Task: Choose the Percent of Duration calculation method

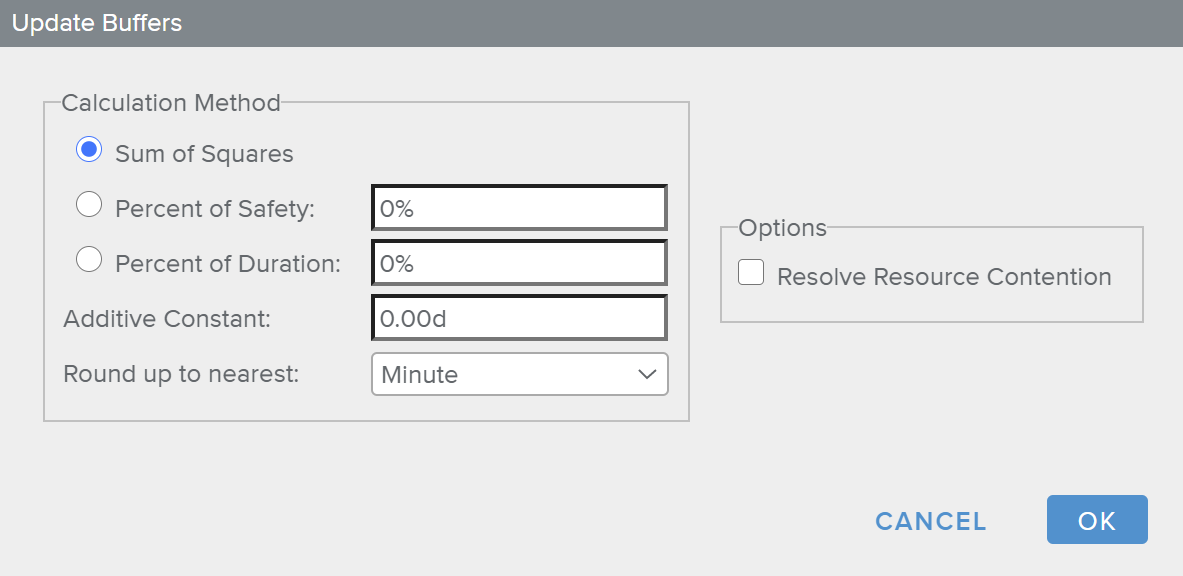Action: coord(89,259)
